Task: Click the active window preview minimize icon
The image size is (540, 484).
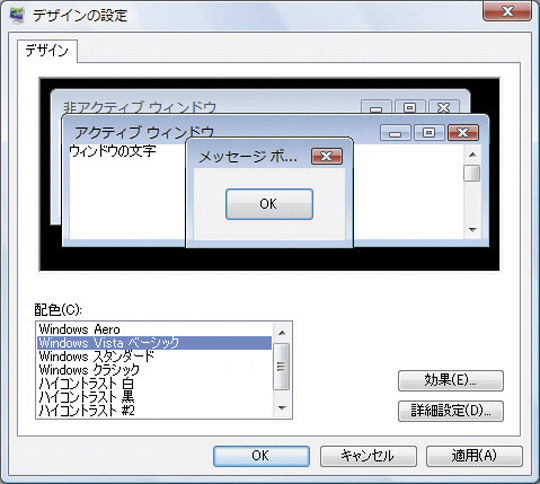Action: (x=395, y=133)
